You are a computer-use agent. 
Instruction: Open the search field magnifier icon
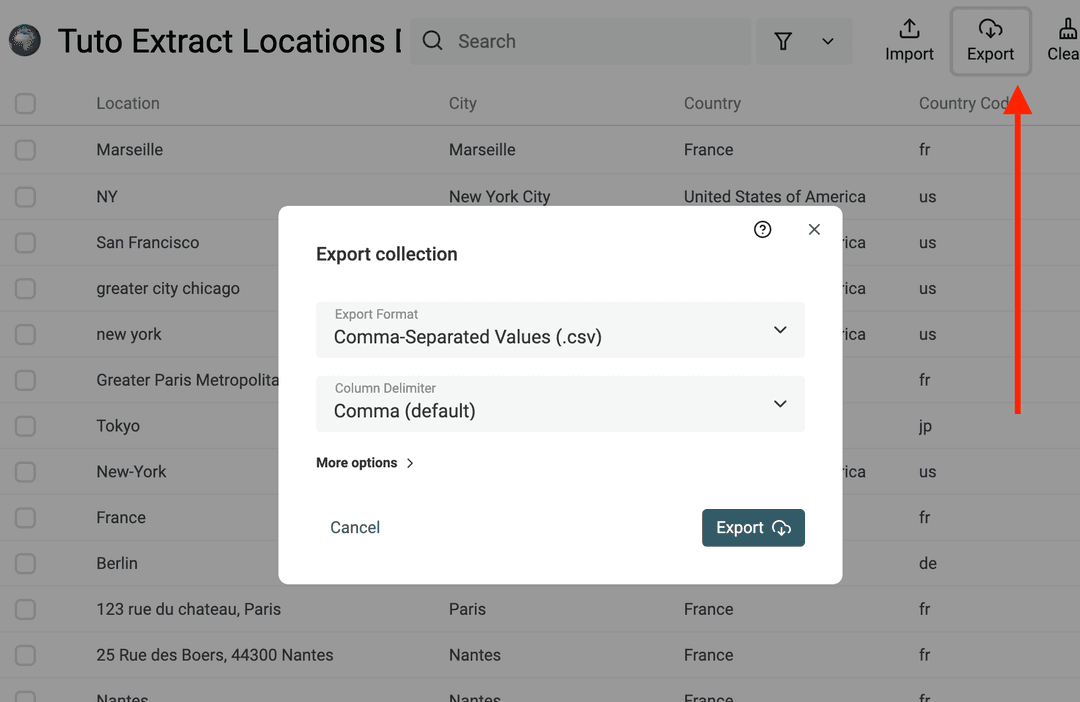pos(431,41)
